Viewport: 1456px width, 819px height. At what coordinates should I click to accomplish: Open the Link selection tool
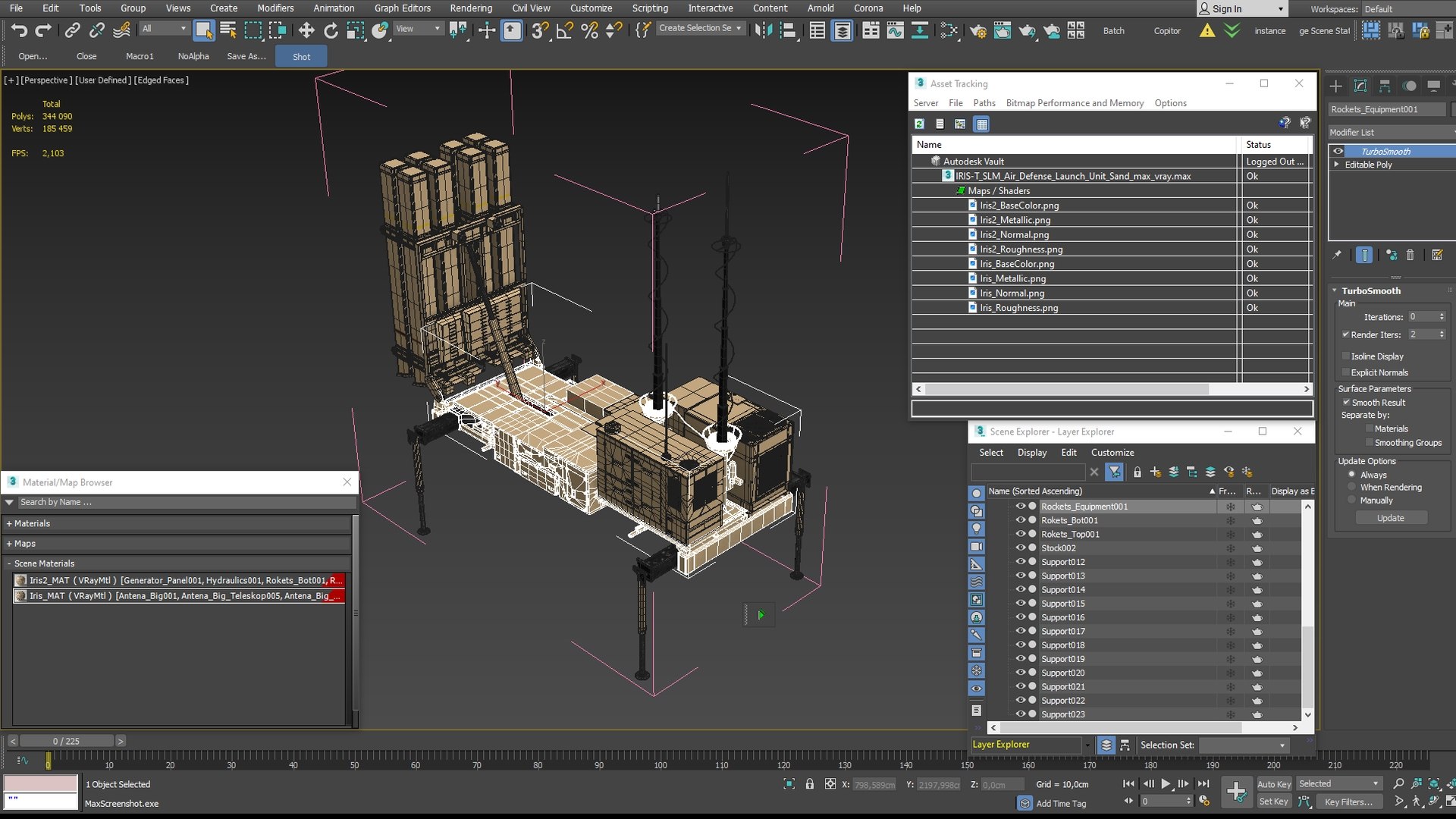pyautogui.click(x=72, y=30)
